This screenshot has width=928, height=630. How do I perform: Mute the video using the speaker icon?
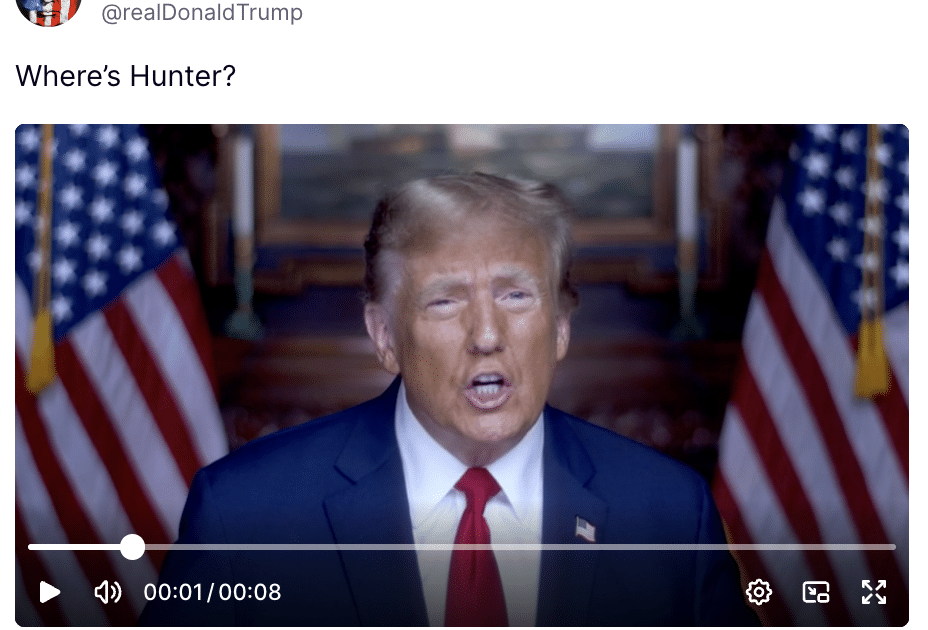[108, 592]
